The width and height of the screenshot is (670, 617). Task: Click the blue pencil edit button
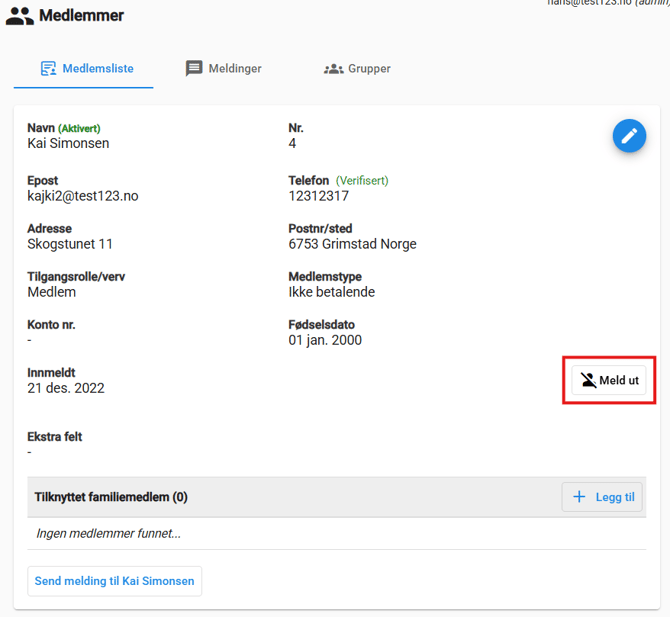[629, 136]
